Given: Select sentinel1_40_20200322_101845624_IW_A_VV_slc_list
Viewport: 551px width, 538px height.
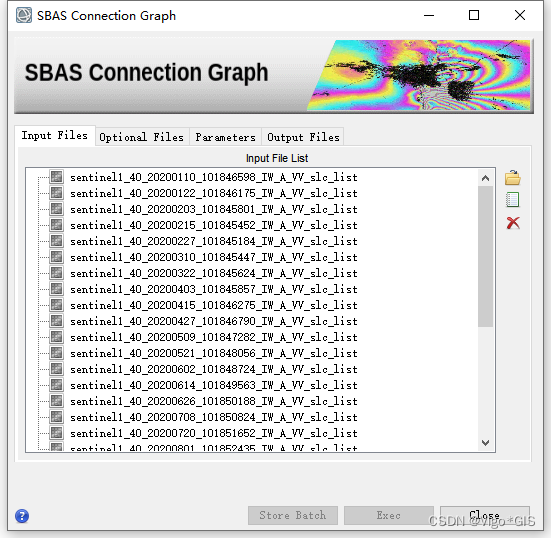Looking at the screenshot, I should pos(214,273).
